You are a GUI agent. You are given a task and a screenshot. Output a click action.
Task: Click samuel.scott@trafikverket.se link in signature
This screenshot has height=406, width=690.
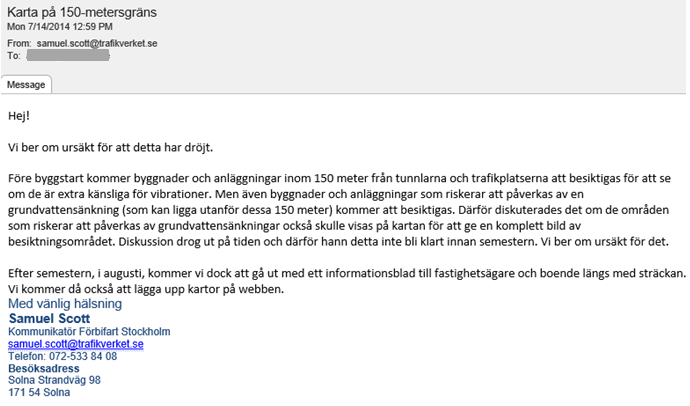pyautogui.click(x=76, y=344)
